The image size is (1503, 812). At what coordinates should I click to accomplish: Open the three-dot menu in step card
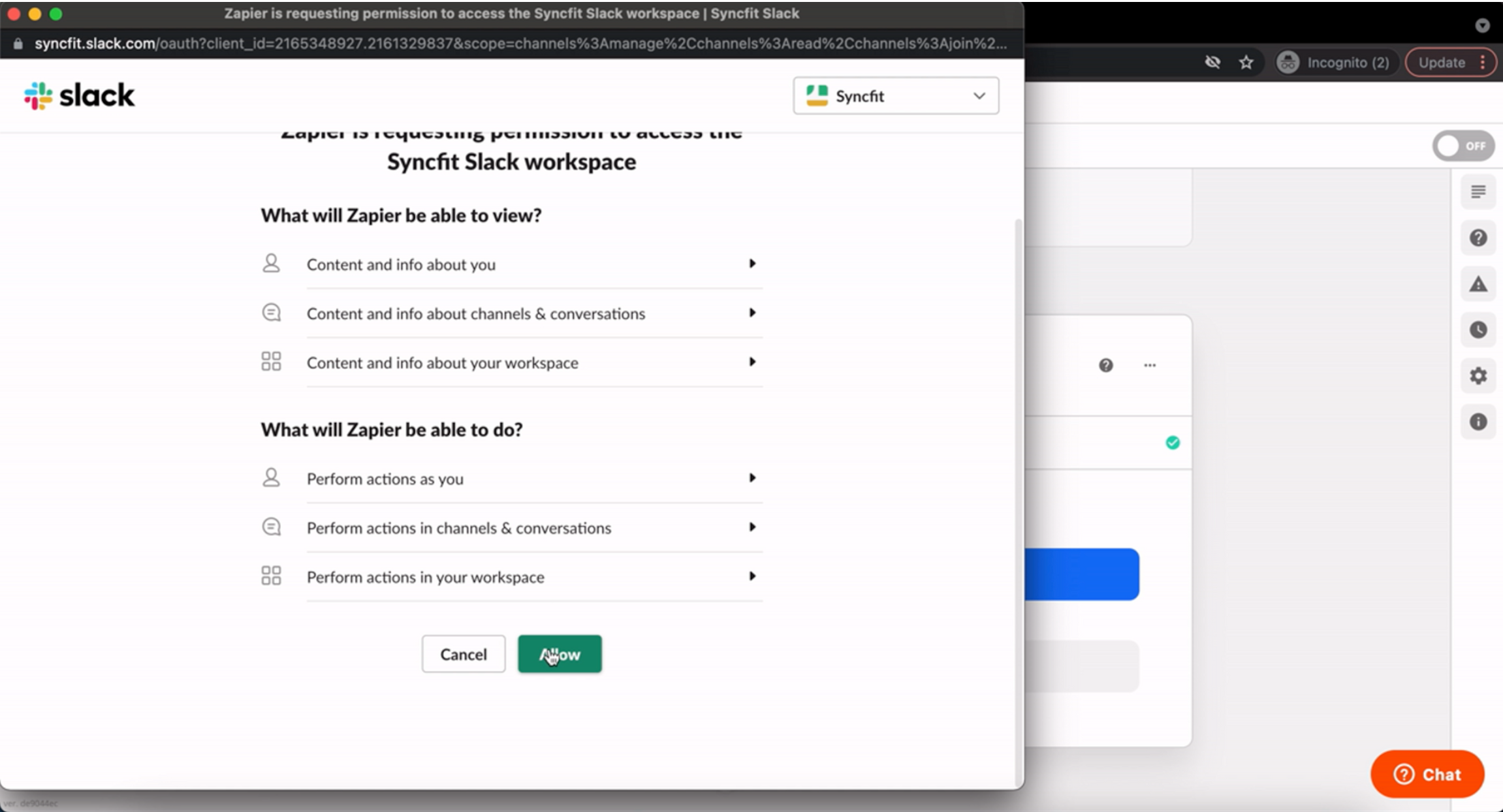(1150, 365)
